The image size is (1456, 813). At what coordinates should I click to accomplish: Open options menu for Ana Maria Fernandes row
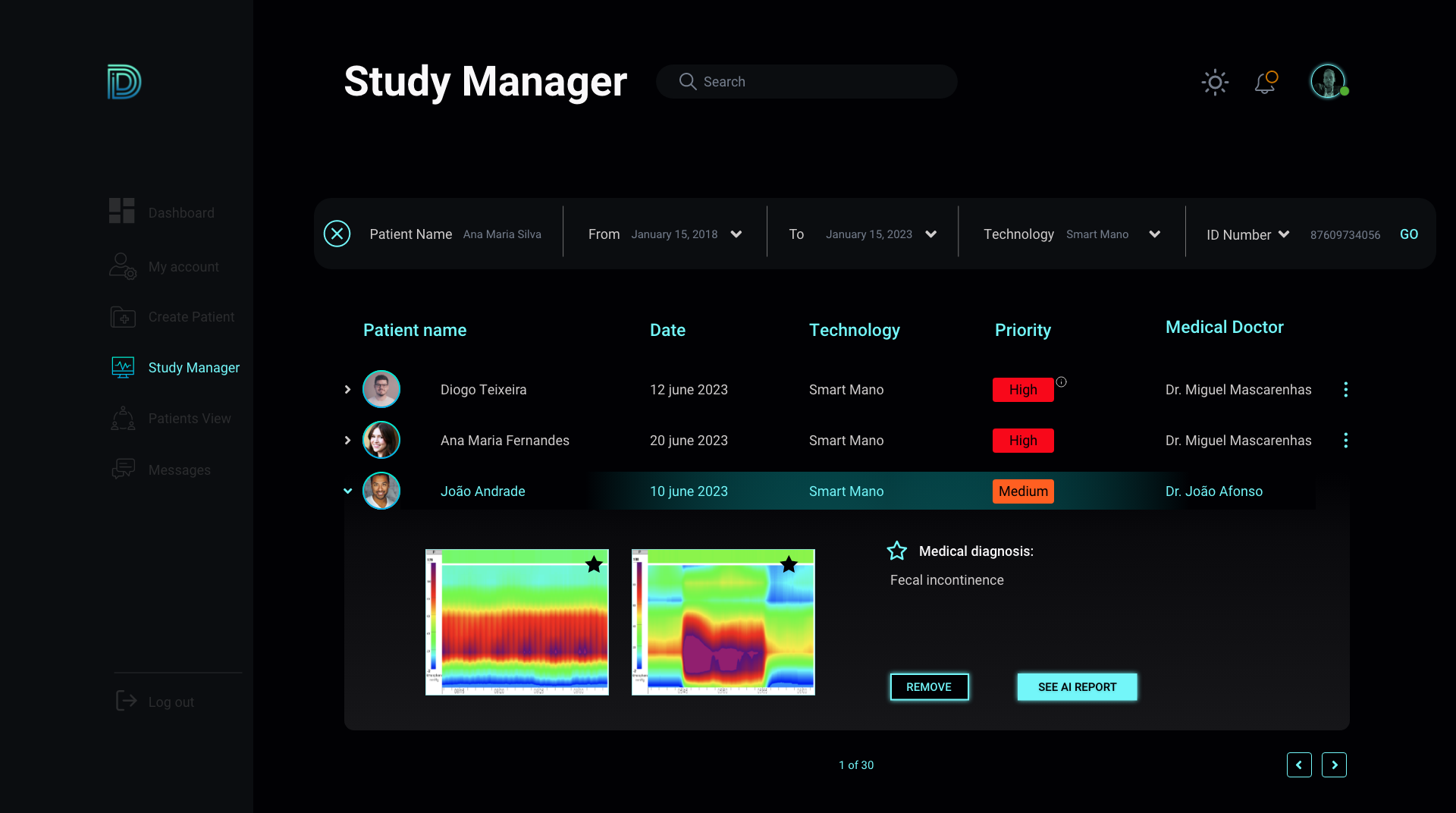coord(1345,441)
